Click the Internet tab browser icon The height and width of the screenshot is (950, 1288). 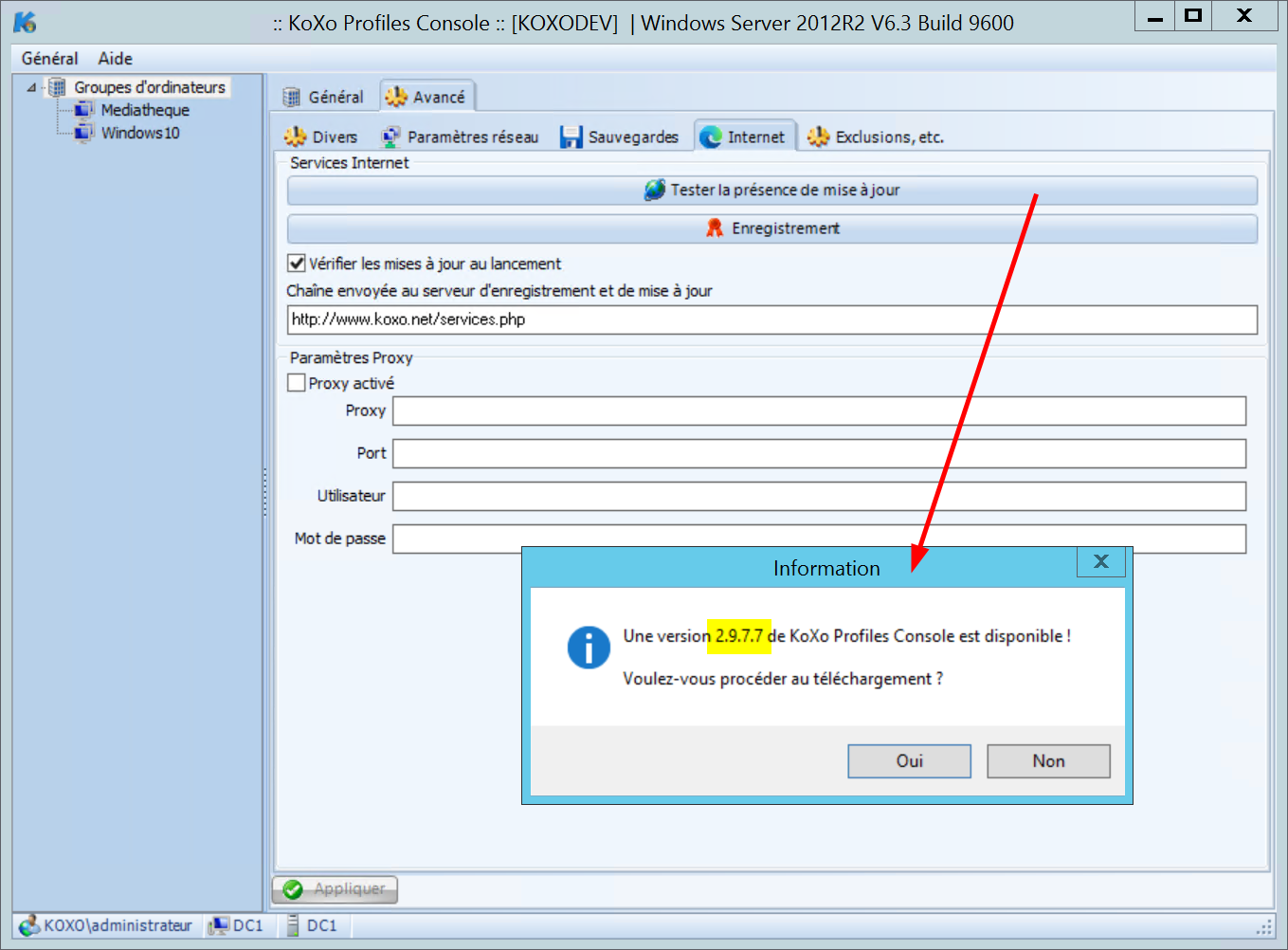pyautogui.click(x=711, y=137)
